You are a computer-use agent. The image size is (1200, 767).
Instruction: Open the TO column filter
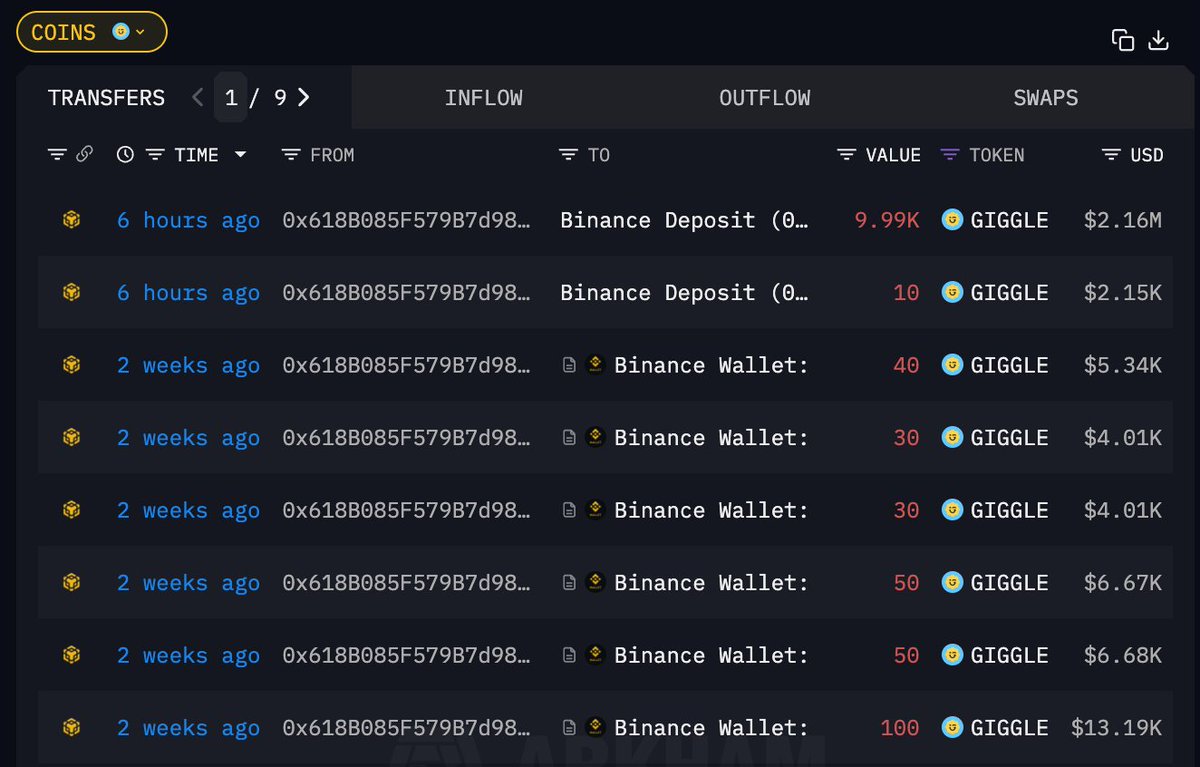[568, 155]
